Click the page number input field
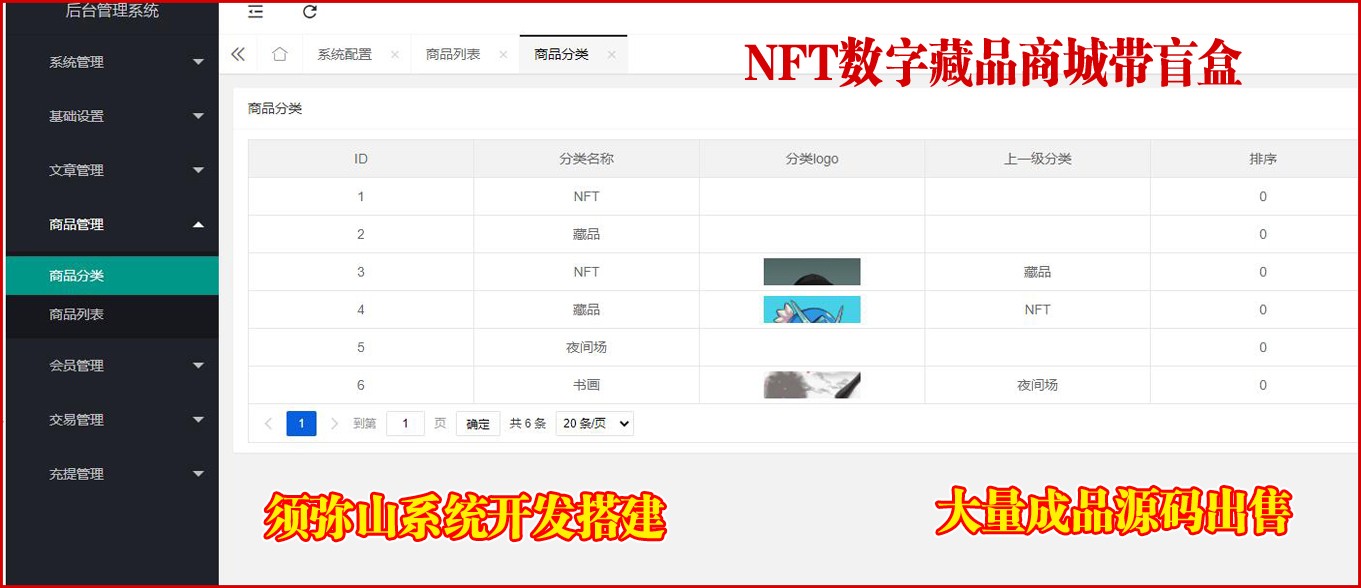This screenshot has width=1361, height=588. click(x=405, y=424)
